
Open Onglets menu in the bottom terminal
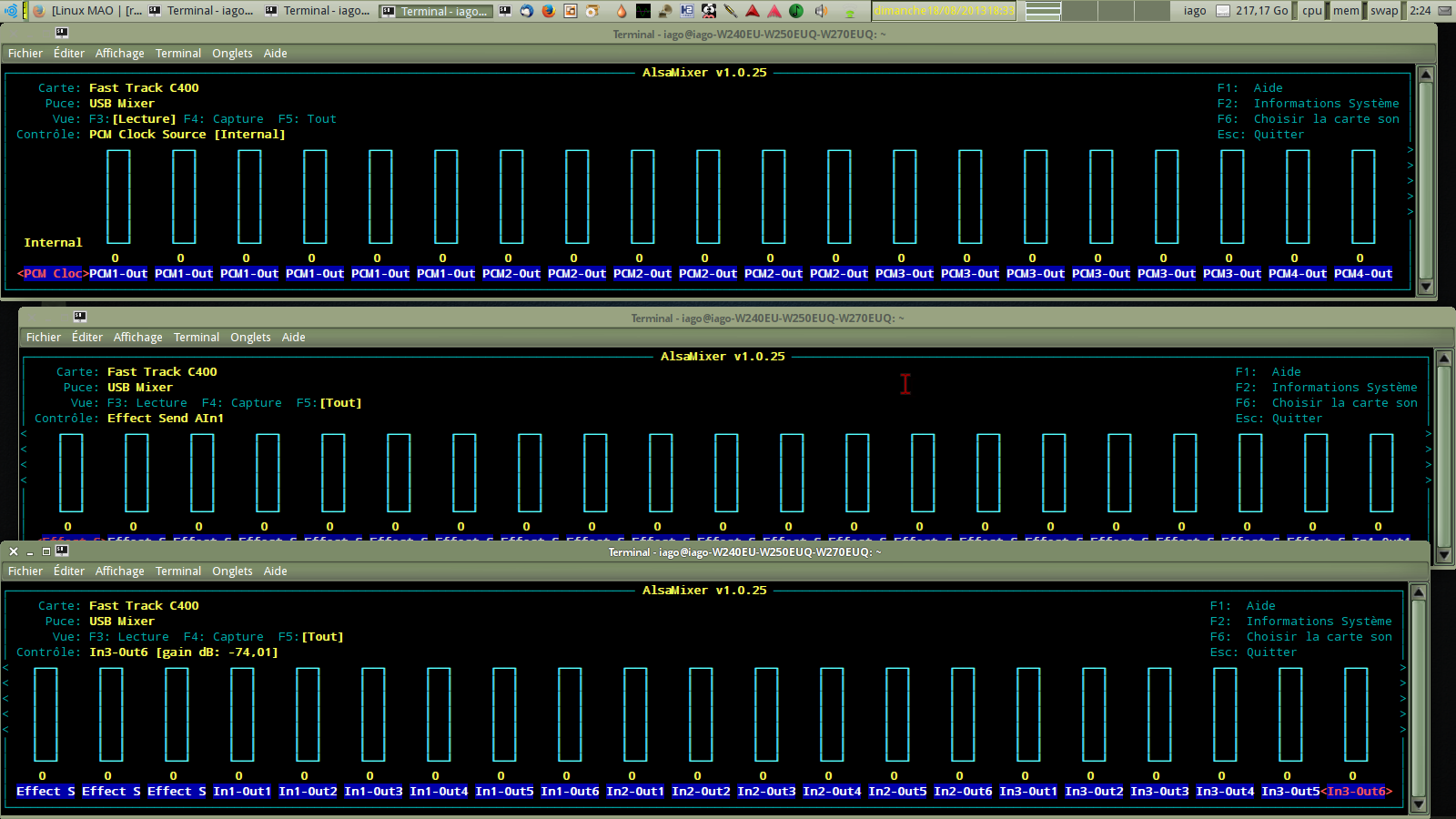point(232,571)
